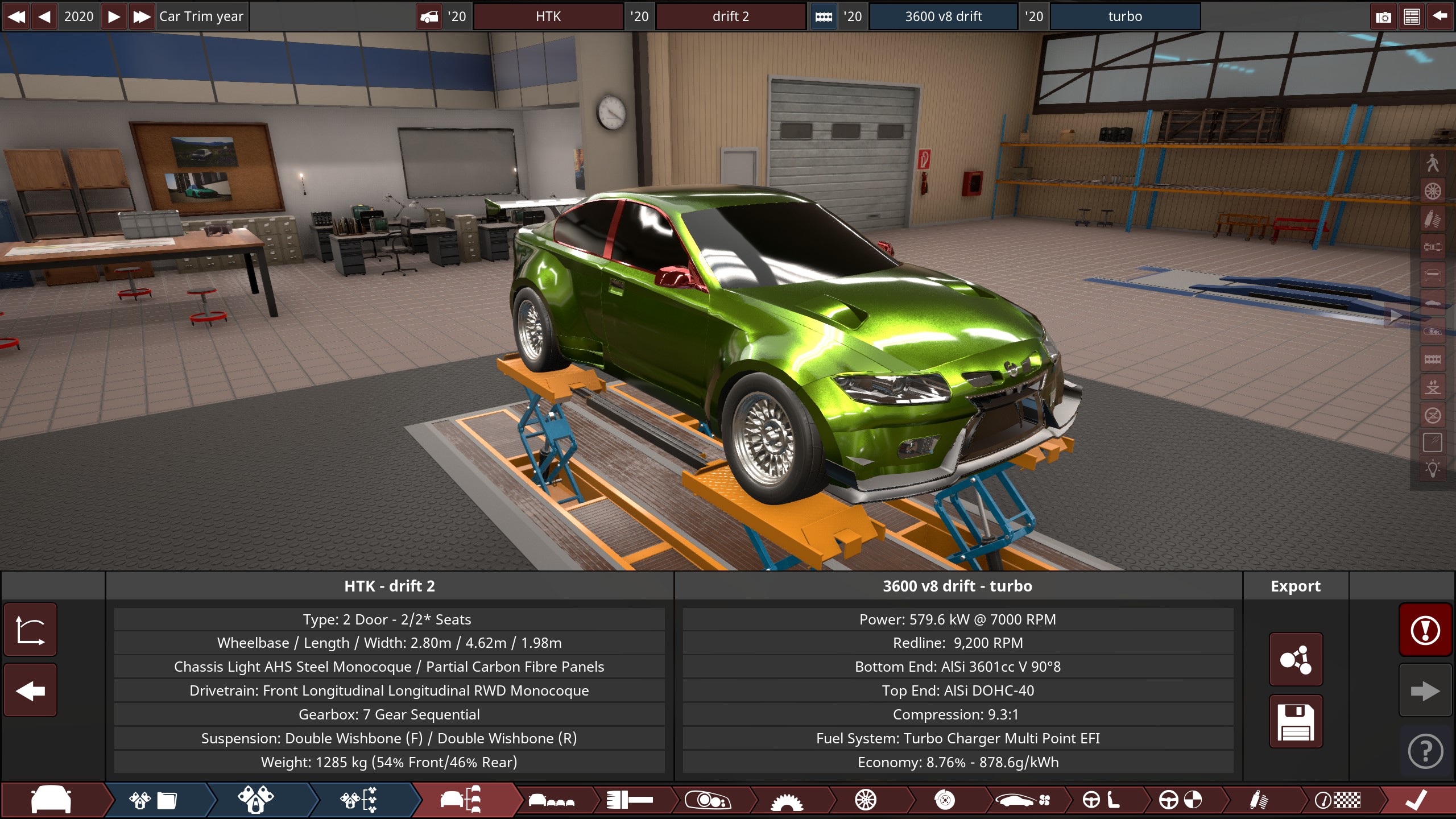
Task: Open the red warnings exclamation button
Action: point(1425,630)
